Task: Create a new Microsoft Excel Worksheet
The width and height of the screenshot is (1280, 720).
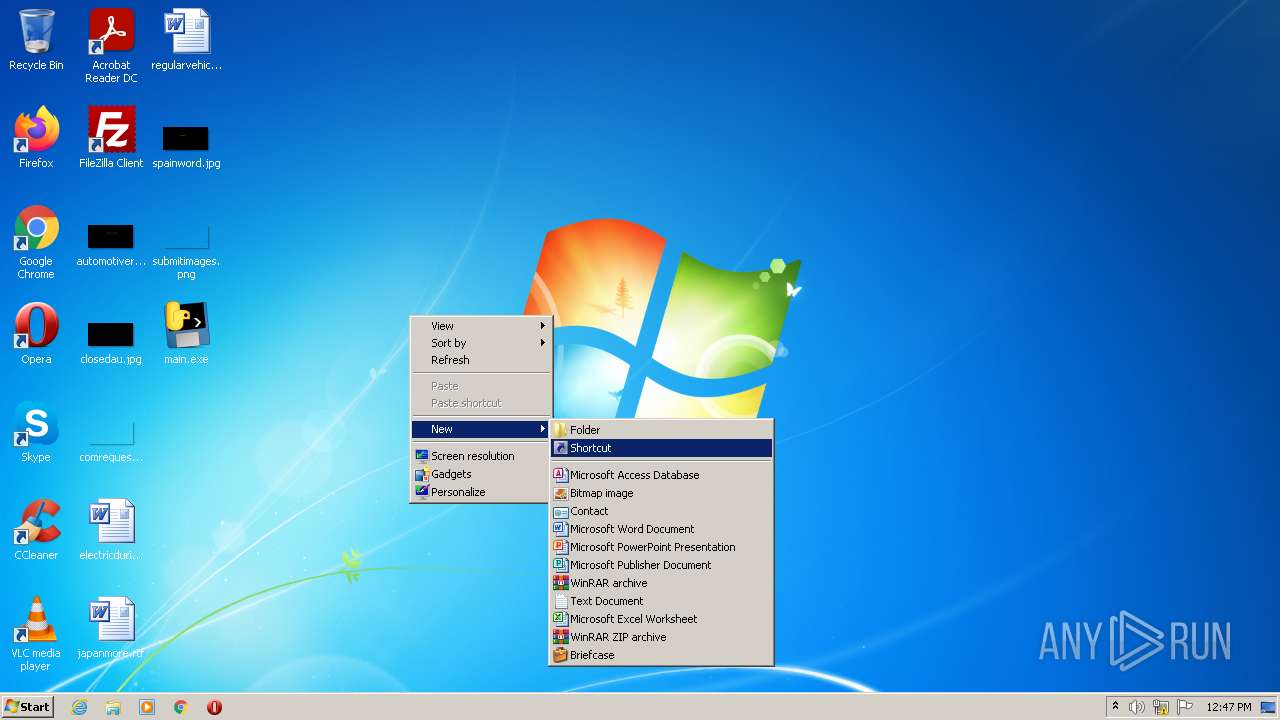Action: (x=661, y=619)
